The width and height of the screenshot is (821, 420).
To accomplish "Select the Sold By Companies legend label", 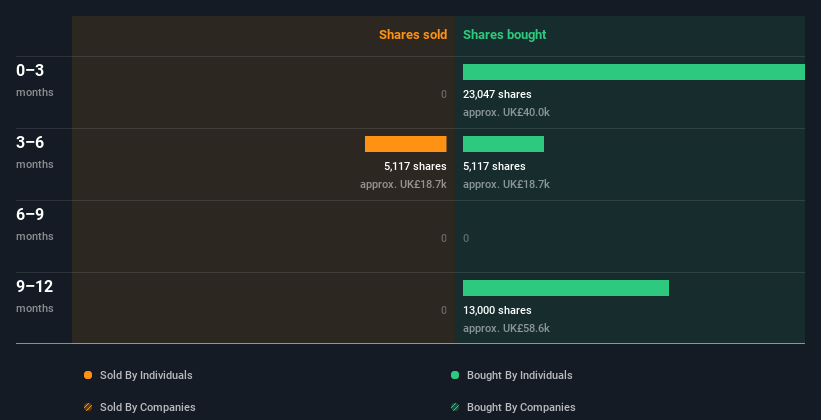I will click(x=148, y=407).
